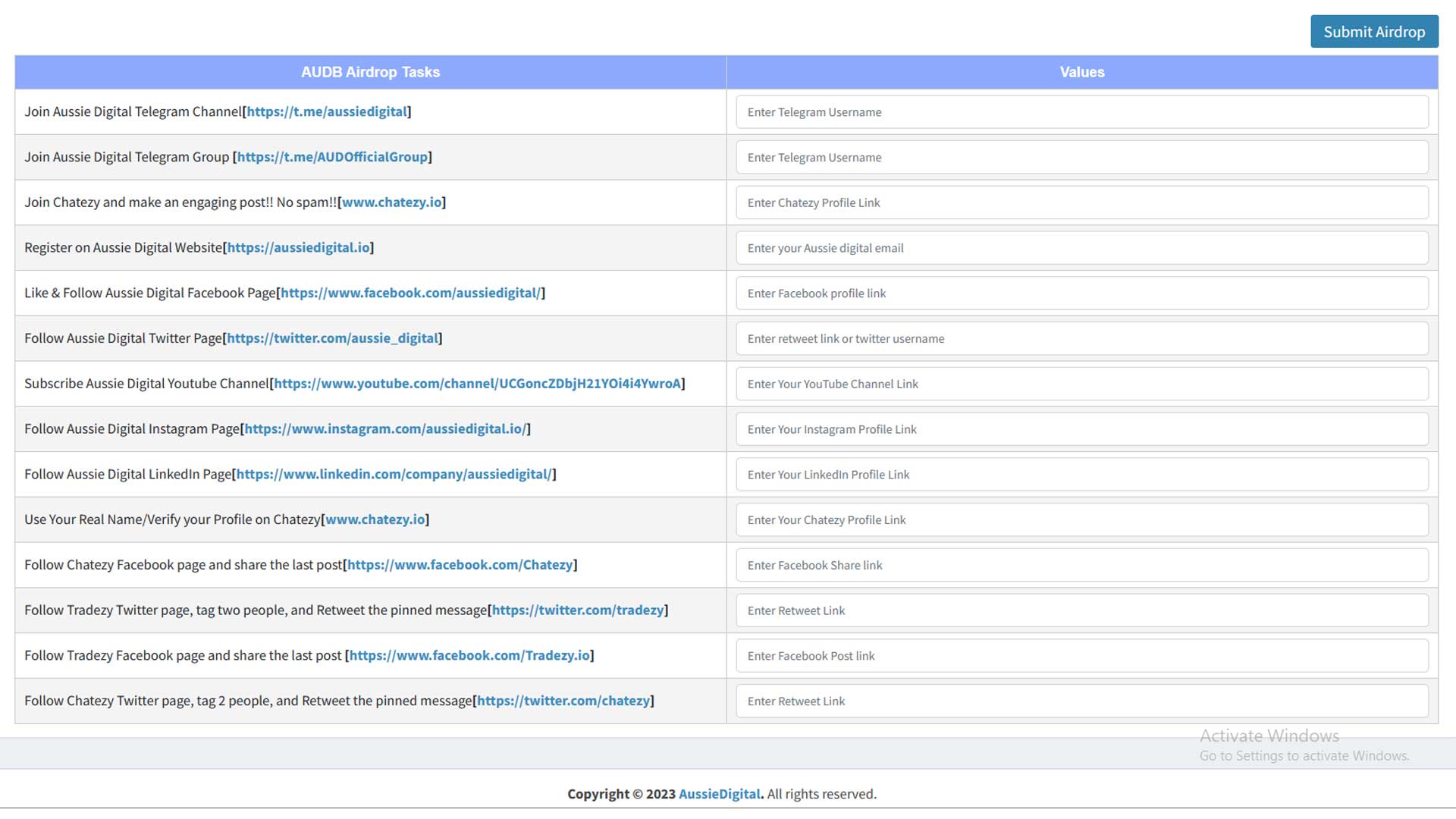Open chatezy.io link in Verify Profile row
The width and height of the screenshot is (1456, 819).
[x=375, y=519]
